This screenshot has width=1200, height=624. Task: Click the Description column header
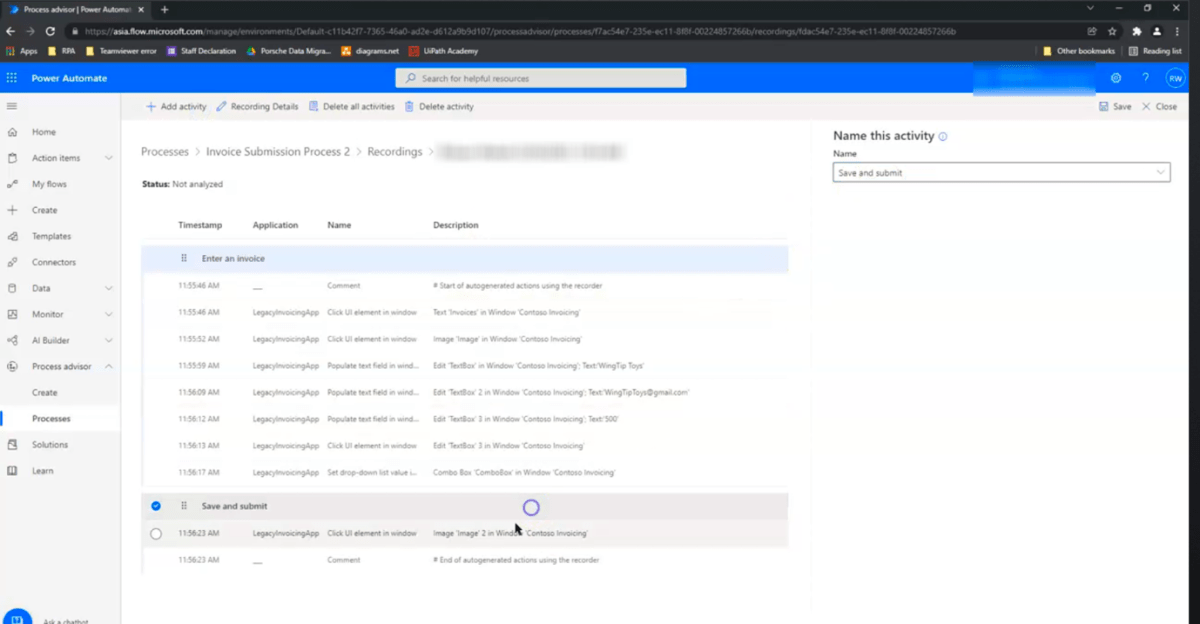(456, 225)
